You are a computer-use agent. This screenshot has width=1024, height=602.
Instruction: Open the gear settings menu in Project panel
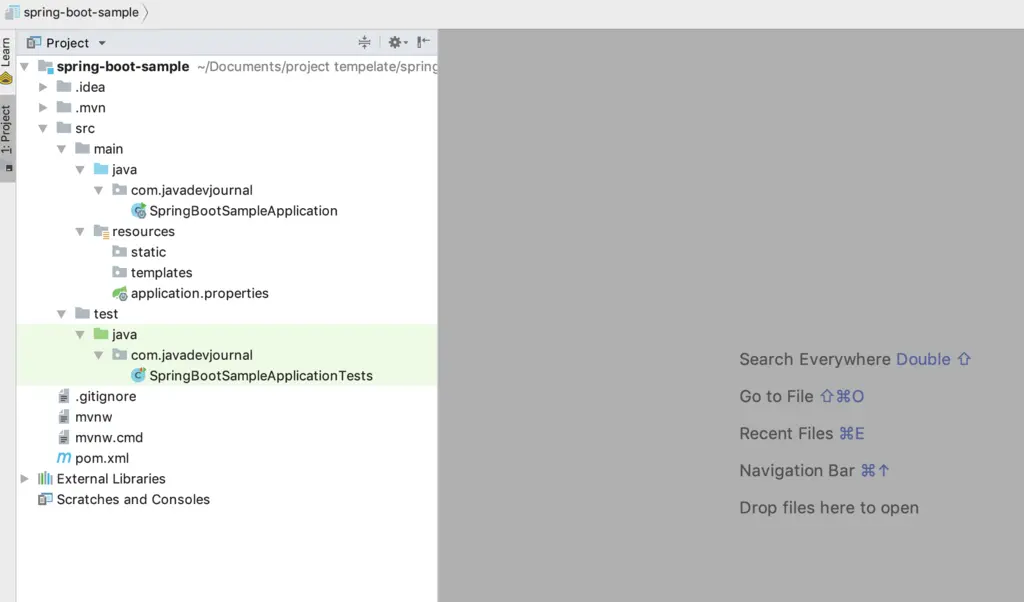coord(397,42)
